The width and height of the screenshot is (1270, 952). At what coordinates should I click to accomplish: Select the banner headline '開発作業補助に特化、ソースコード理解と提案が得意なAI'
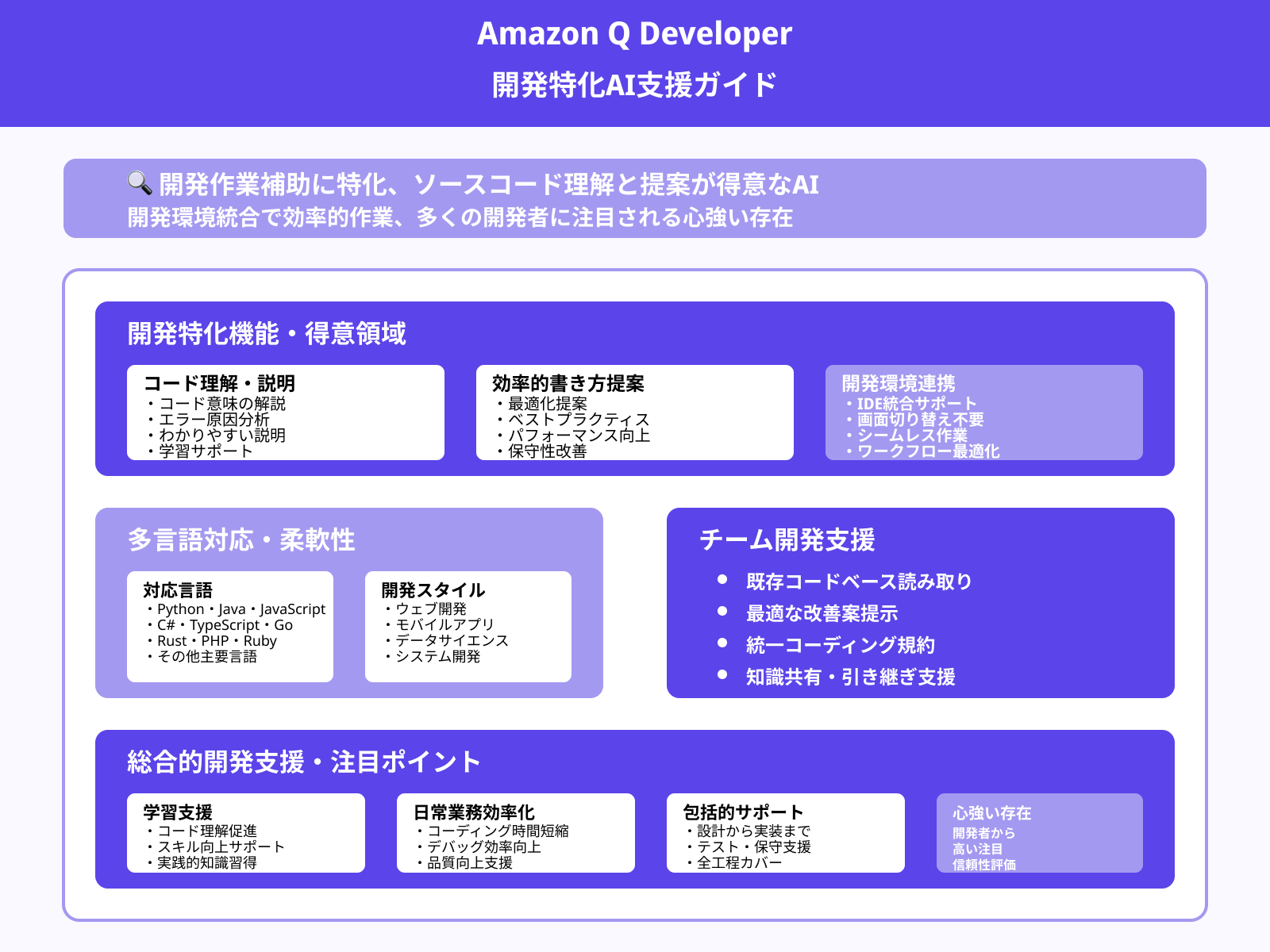point(489,184)
